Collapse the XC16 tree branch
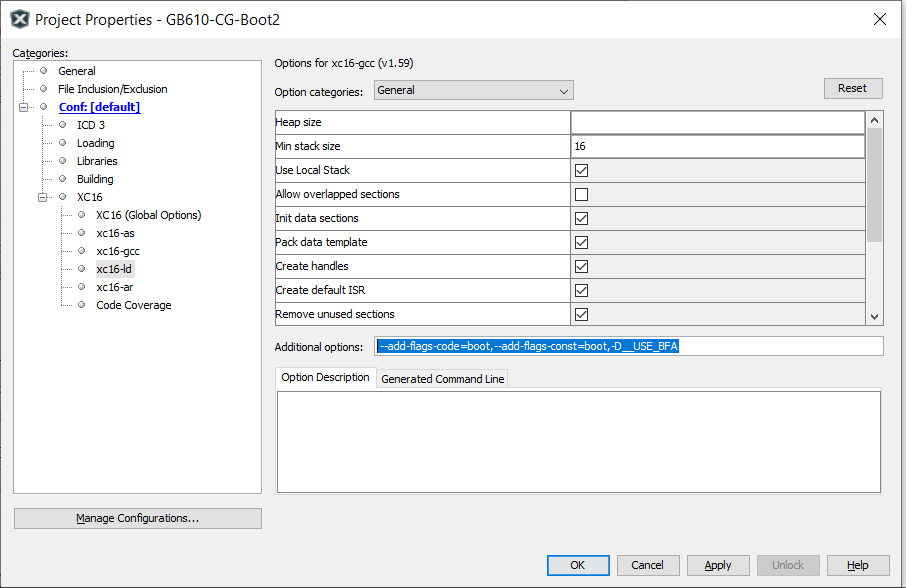906x588 pixels. coord(43,197)
